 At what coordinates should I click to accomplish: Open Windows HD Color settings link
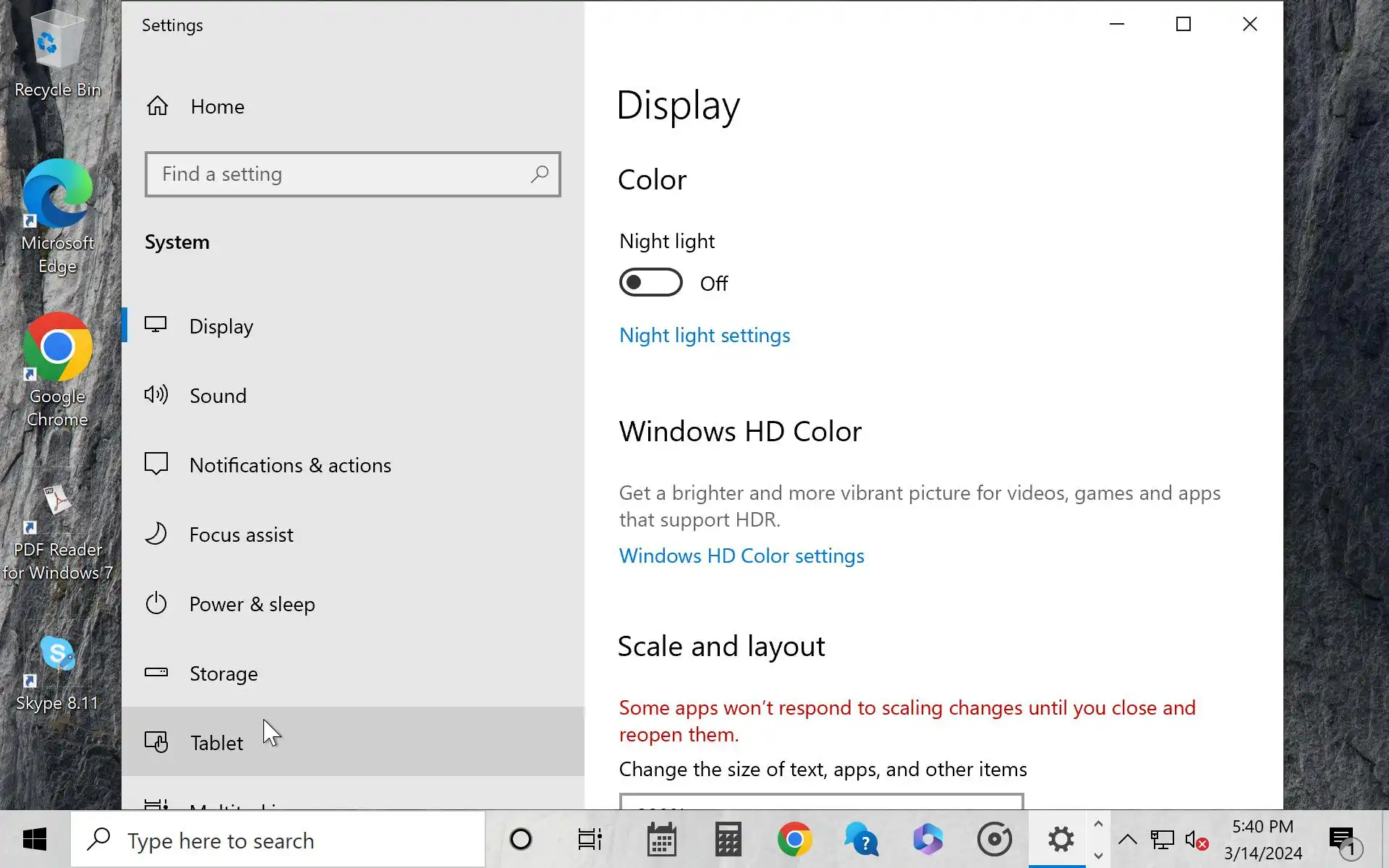coord(742,556)
